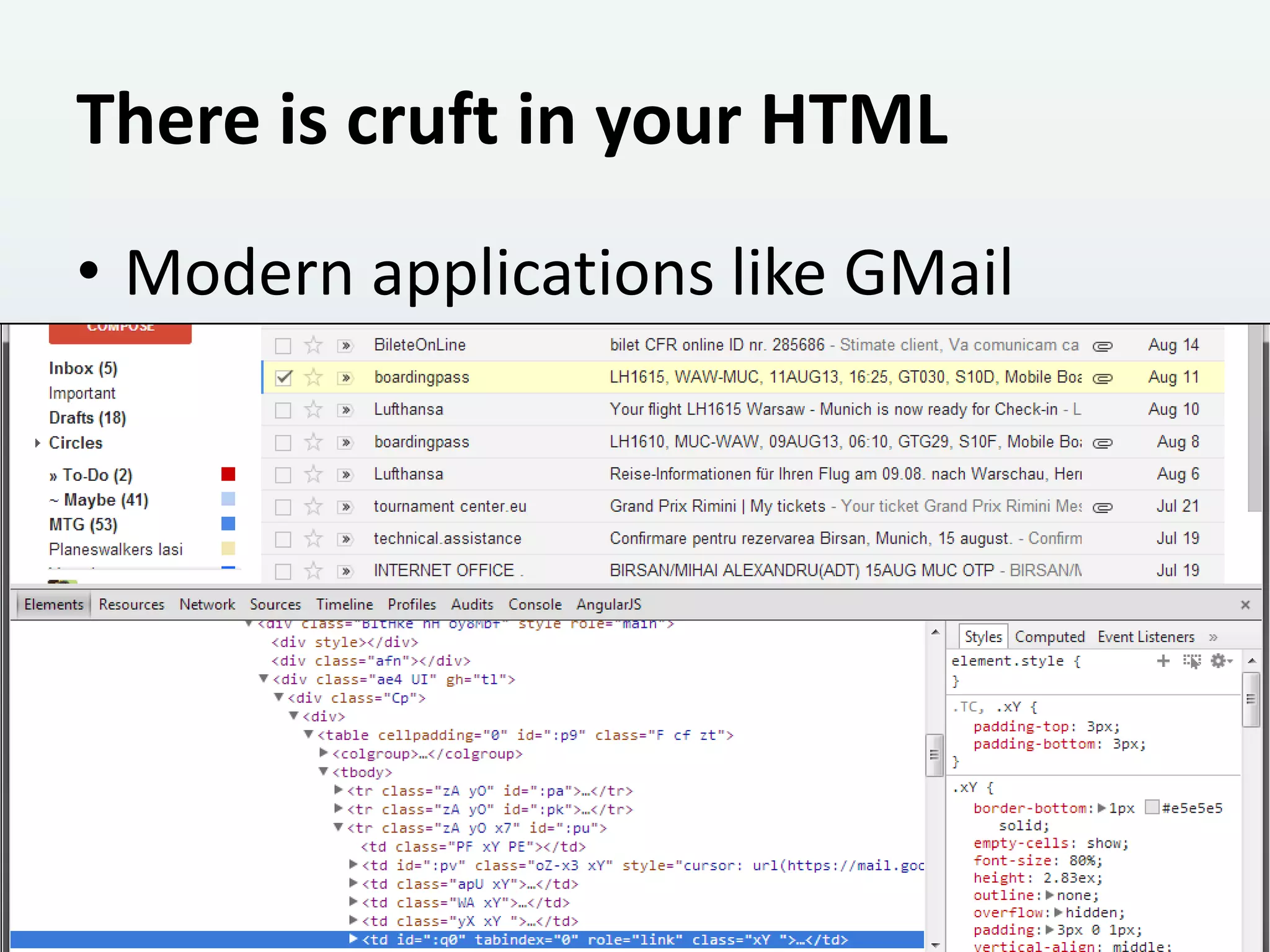Click #e5e5e5 border color swatch
This screenshot has width=1270, height=952.
pyautogui.click(x=1152, y=807)
